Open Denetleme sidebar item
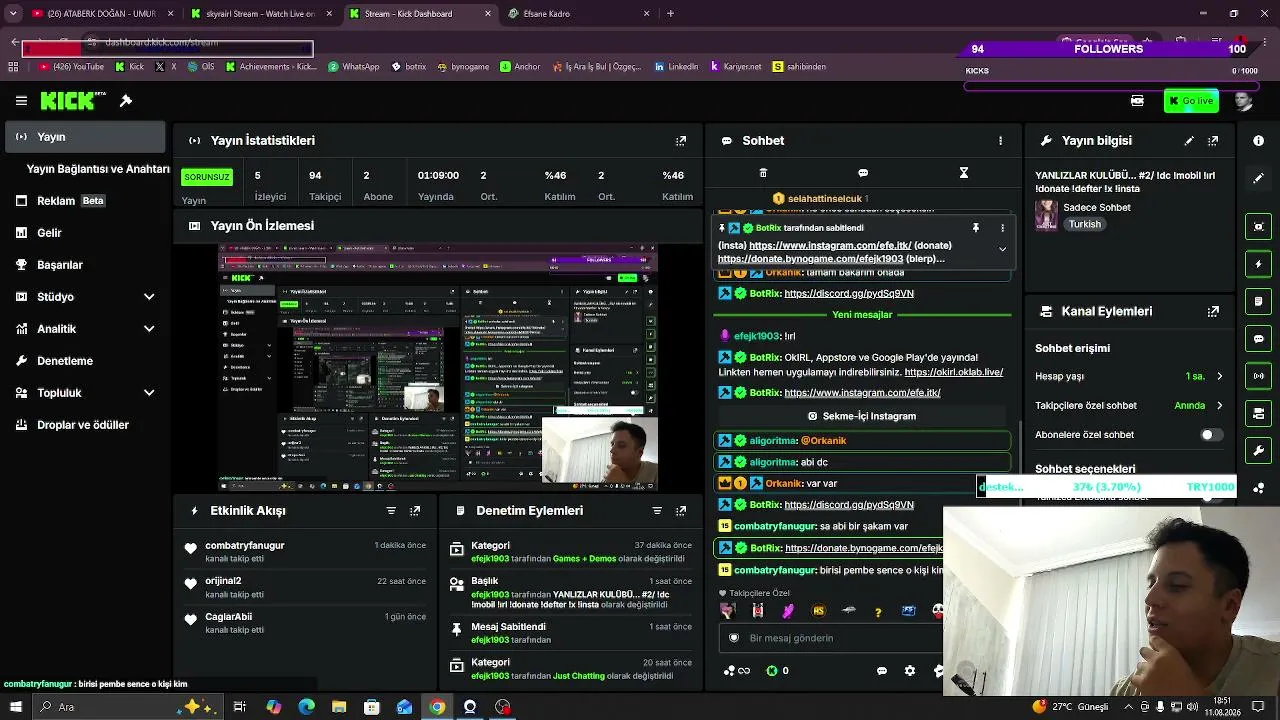1280x720 pixels. [84, 361]
